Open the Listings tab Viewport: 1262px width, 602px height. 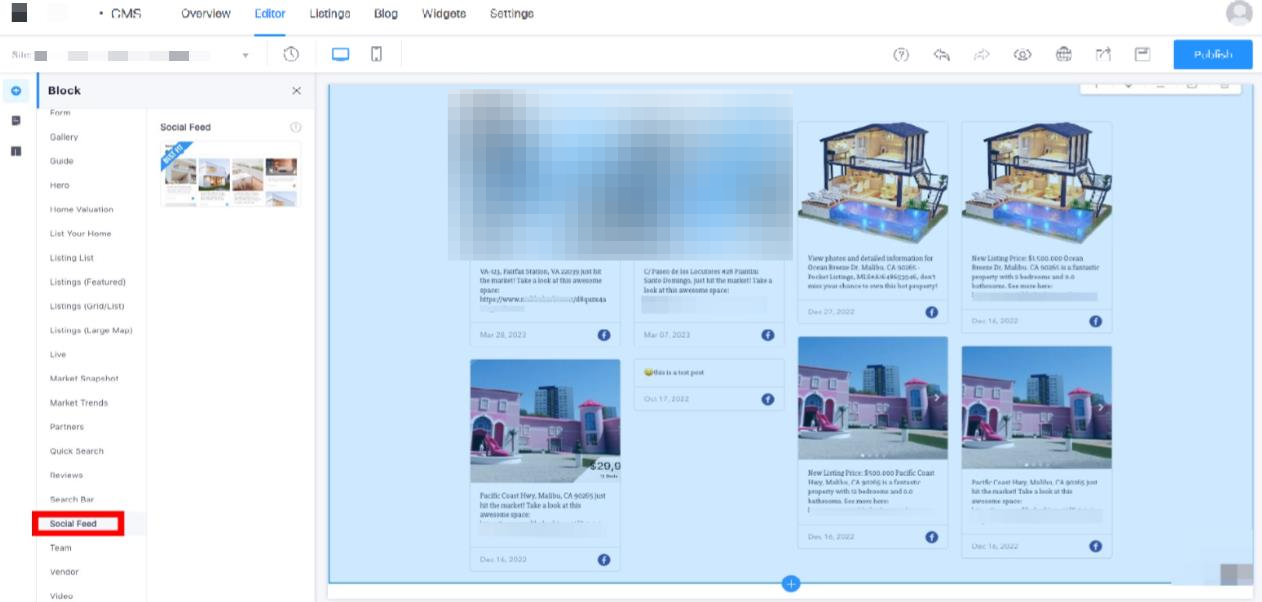coord(329,14)
